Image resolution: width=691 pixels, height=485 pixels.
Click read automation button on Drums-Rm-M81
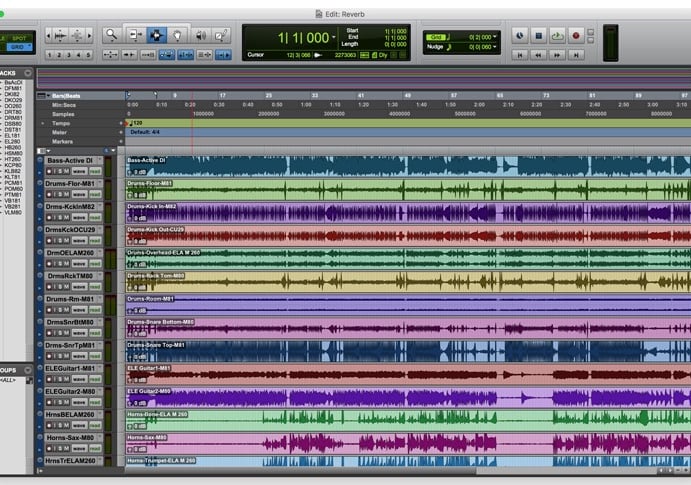pyautogui.click(x=95, y=308)
